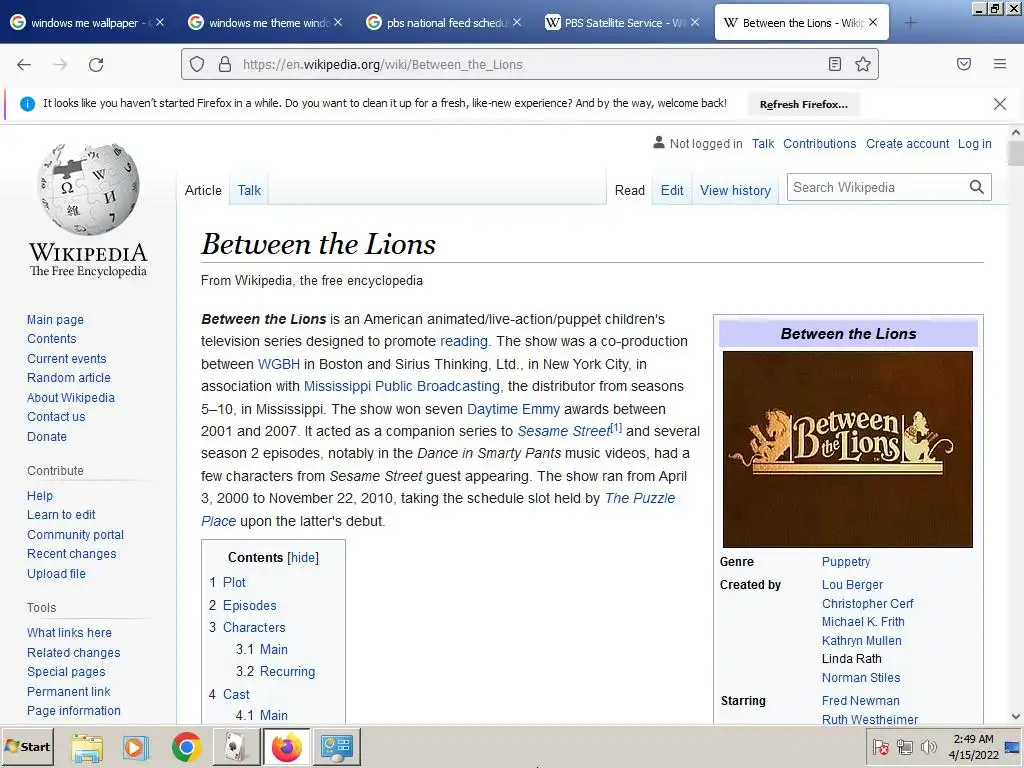Image resolution: width=1024 pixels, height=768 pixels.
Task: Click the Log in link
Action: point(974,144)
